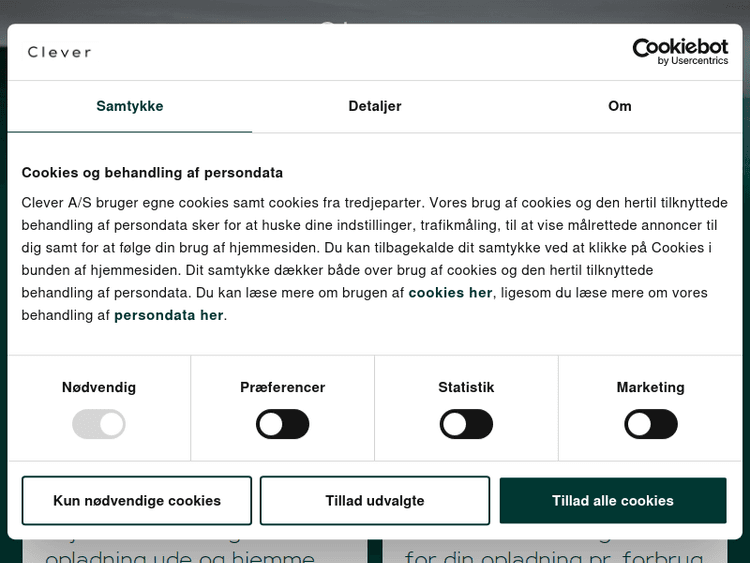
Task: Enable the Præferencer cookies toggle
Action: [283, 424]
